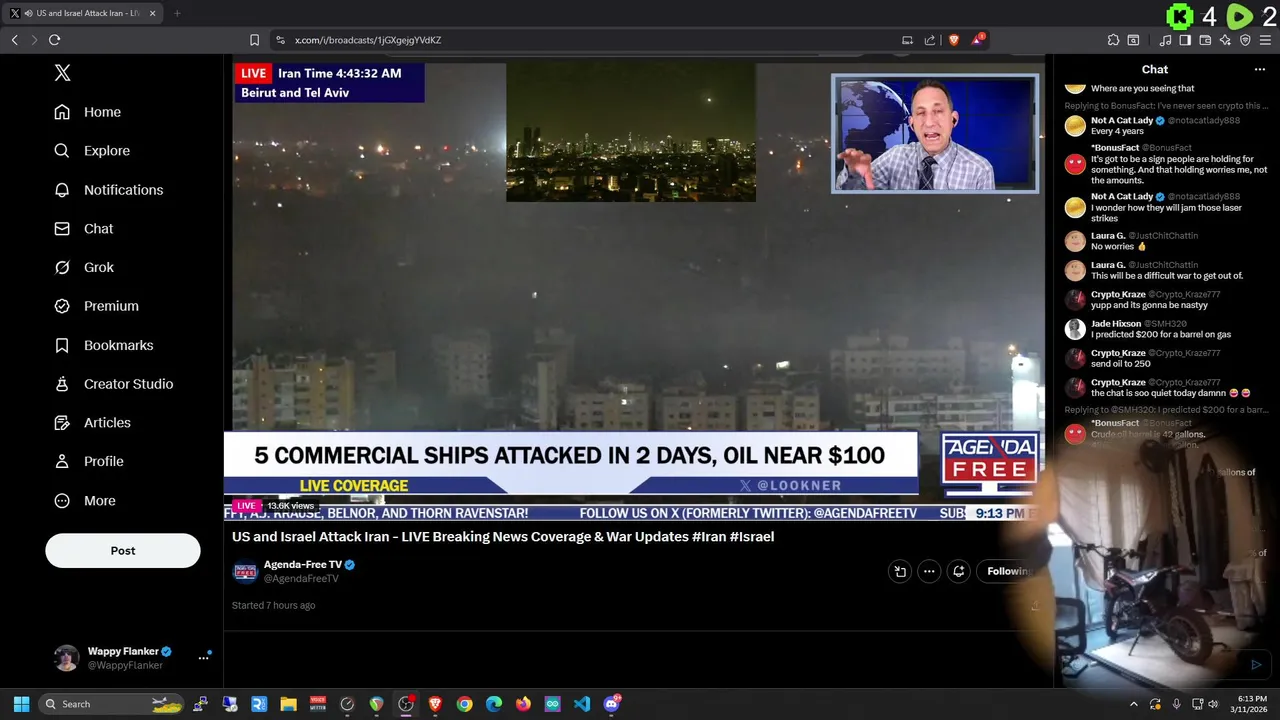
Task: Open Articles in the sidebar
Action: (x=92, y=423)
